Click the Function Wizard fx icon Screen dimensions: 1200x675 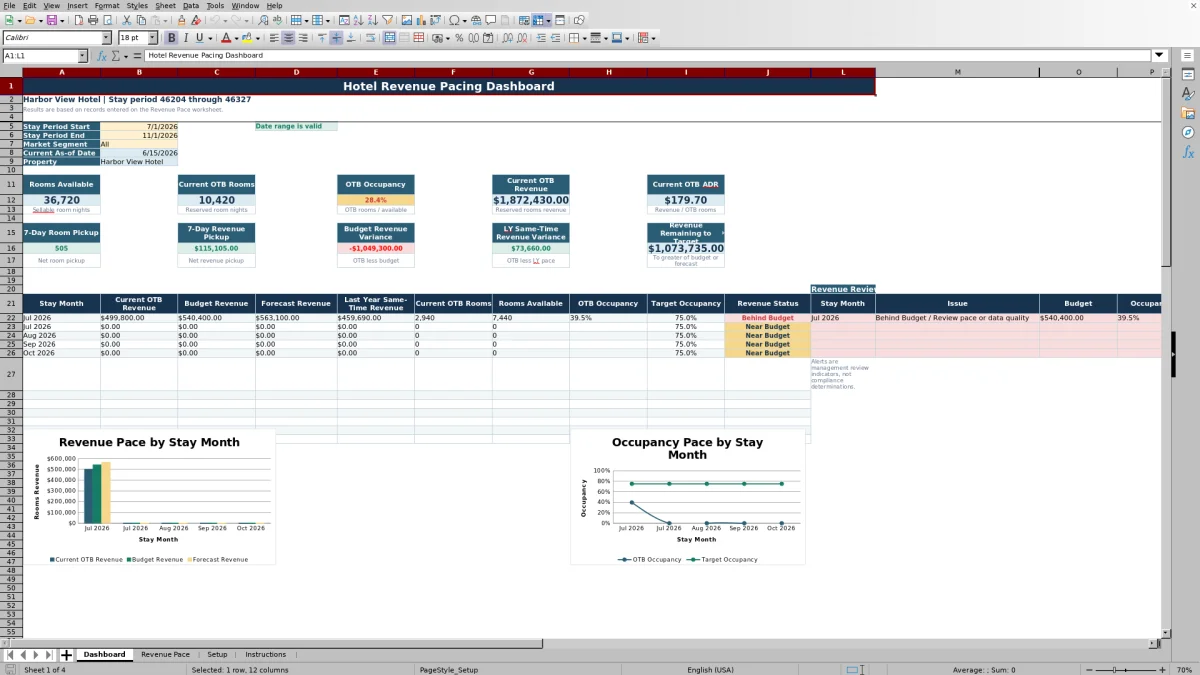tap(101, 56)
